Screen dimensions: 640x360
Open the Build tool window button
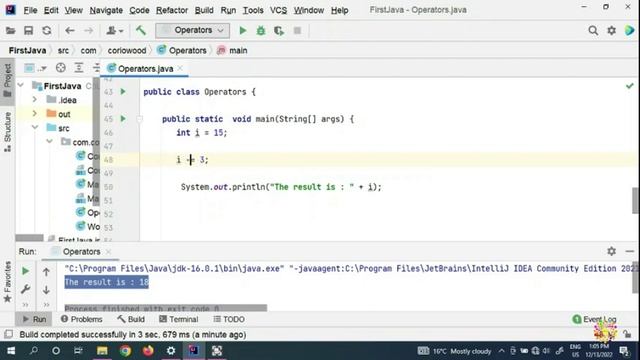tap(131, 319)
